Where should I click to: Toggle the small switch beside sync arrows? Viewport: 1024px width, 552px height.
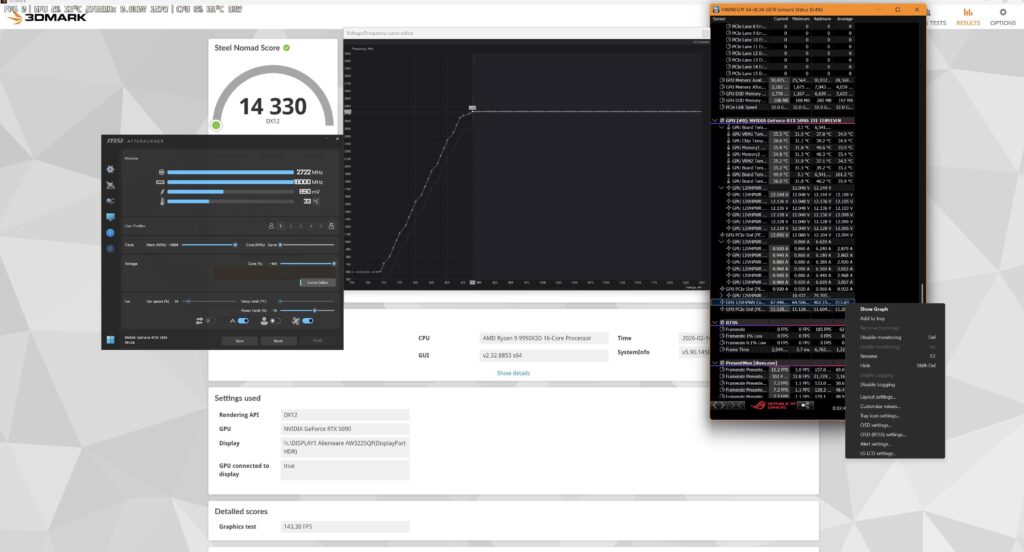(210, 321)
